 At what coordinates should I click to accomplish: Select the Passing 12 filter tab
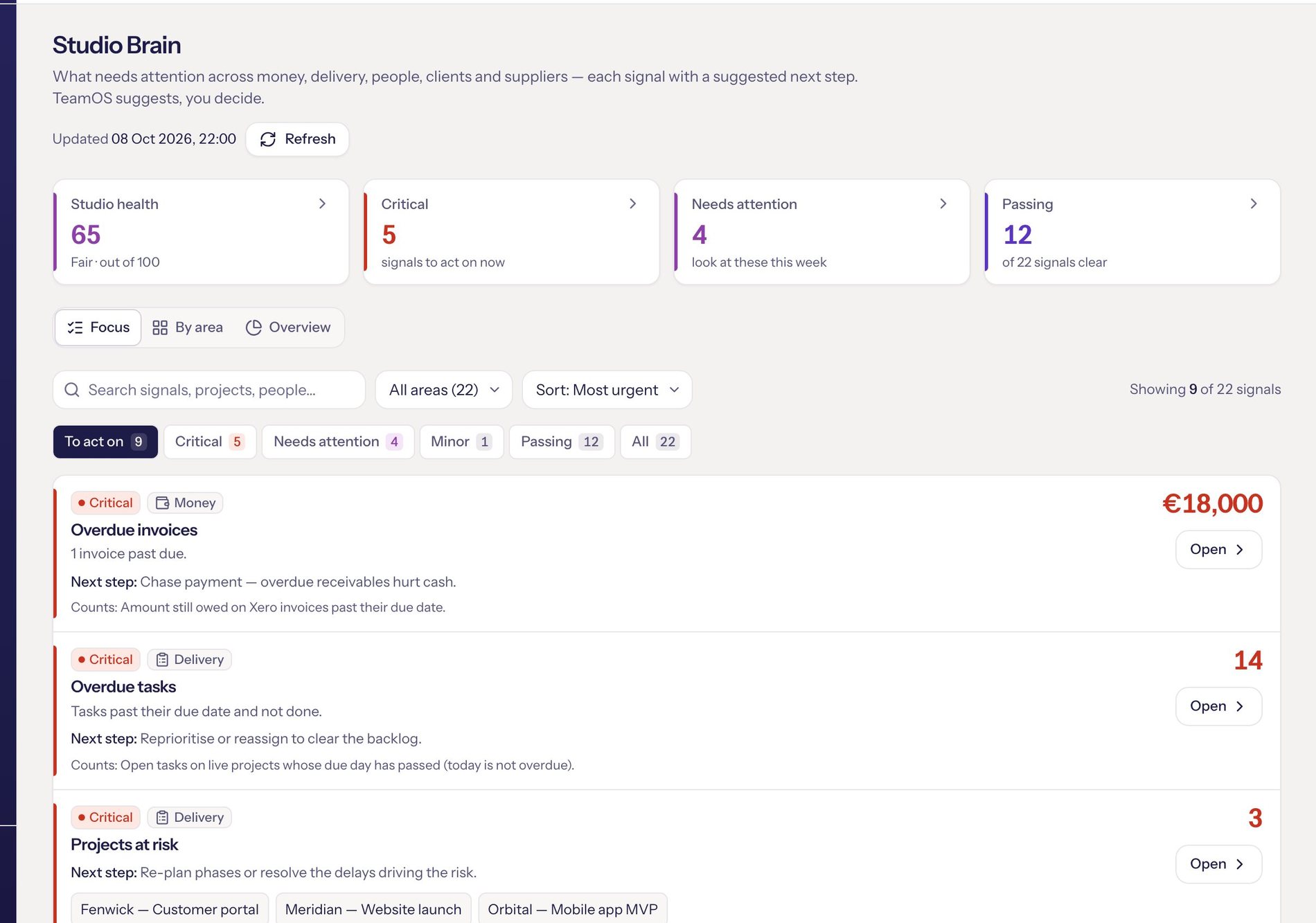point(562,442)
